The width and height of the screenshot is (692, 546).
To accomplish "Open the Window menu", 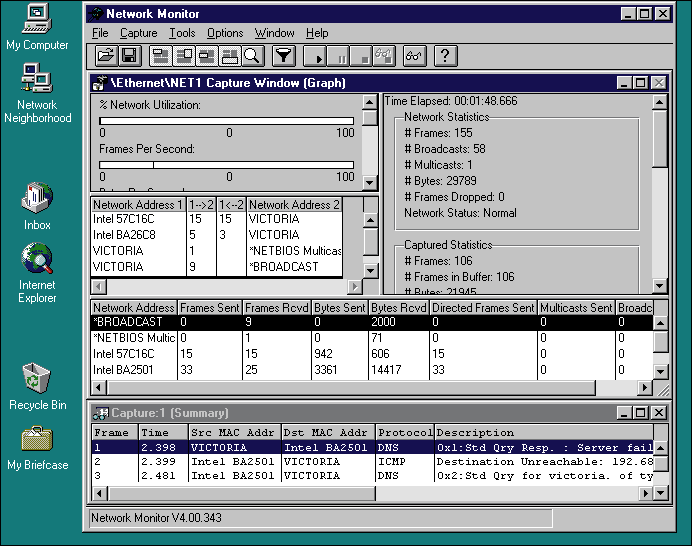I will (275, 33).
